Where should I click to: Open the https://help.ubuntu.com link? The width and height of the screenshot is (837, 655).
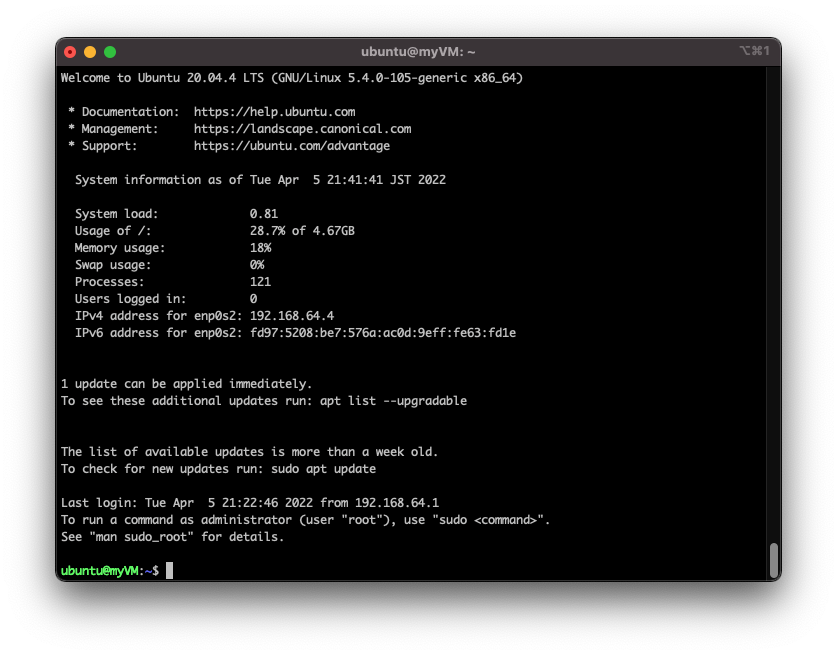tap(274, 112)
